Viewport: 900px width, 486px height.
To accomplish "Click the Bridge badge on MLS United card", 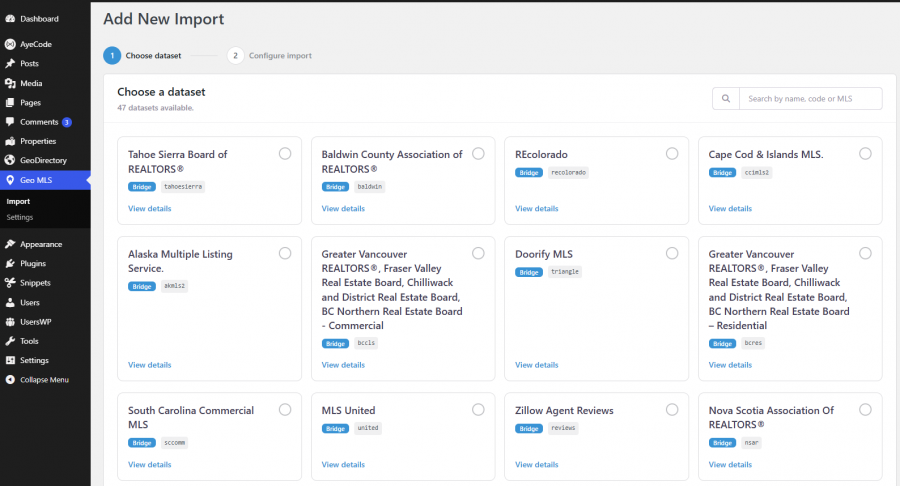I will coord(335,429).
